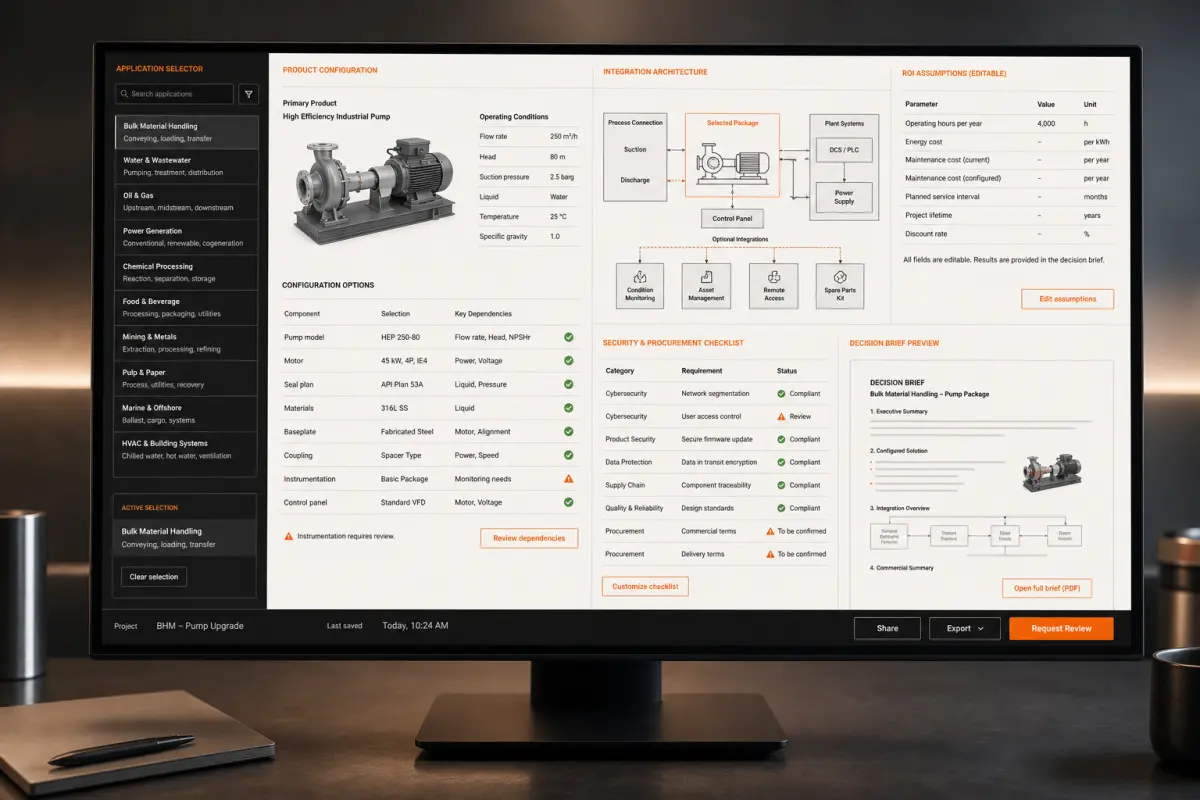The image size is (1200, 800).
Task: Click the Instrumentation row warning triangle icon
Action: point(568,479)
